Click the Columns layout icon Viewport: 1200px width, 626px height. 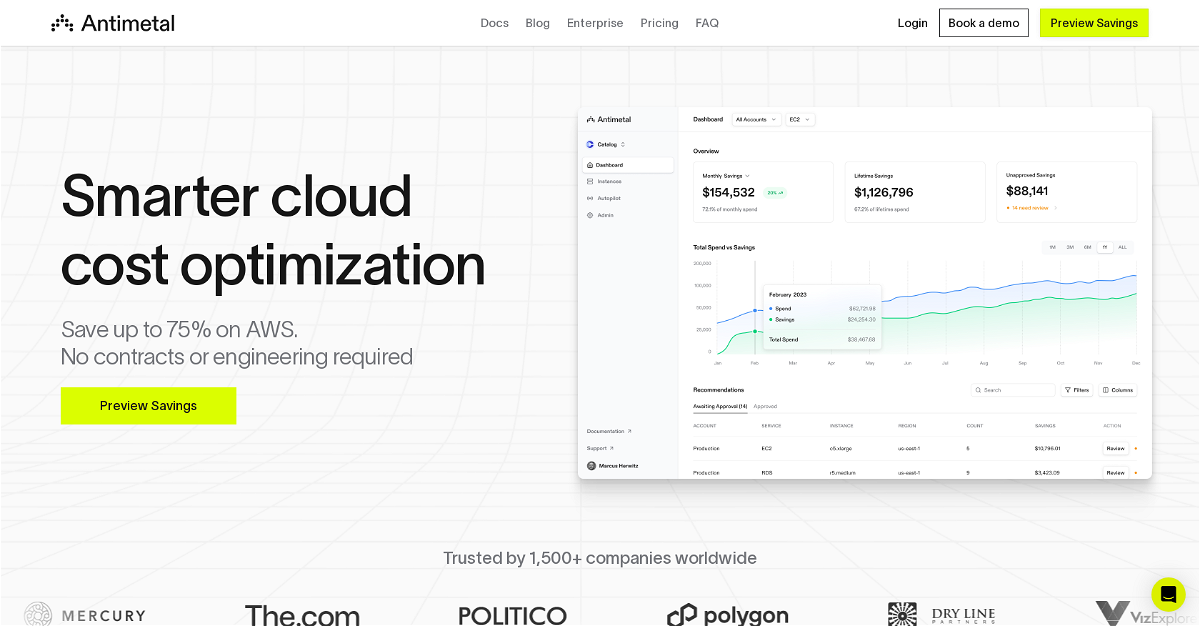(1106, 390)
